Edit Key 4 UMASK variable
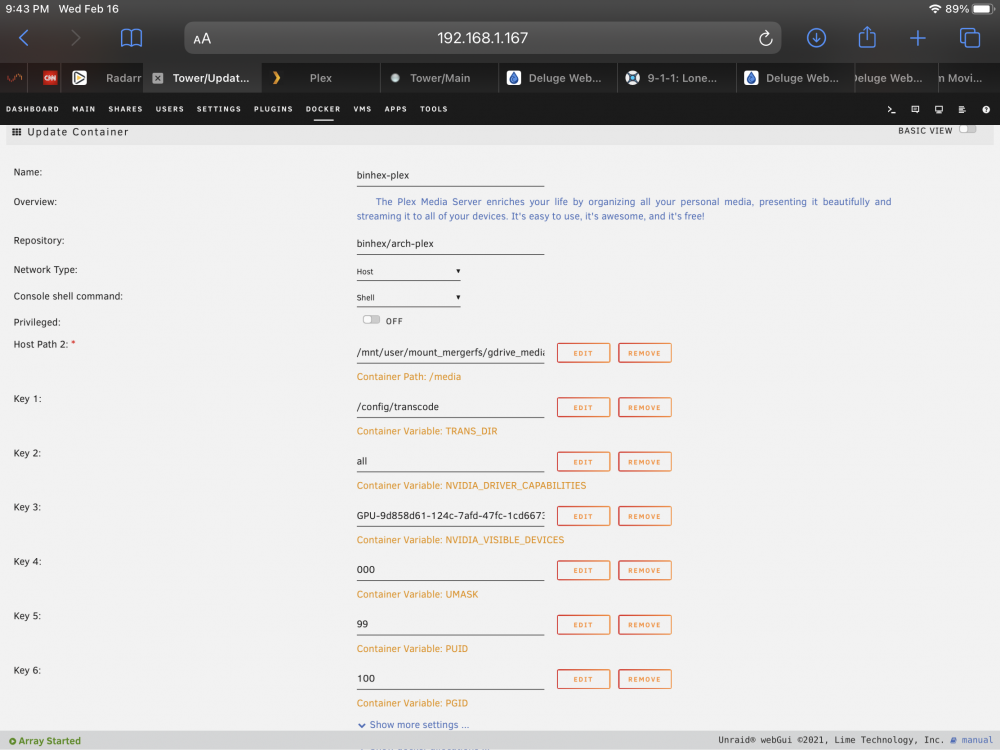 (x=584, y=570)
